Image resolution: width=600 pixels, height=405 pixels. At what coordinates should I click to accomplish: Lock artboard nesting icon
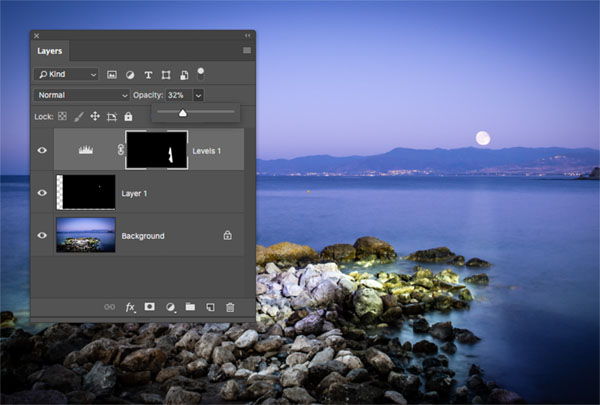112,116
